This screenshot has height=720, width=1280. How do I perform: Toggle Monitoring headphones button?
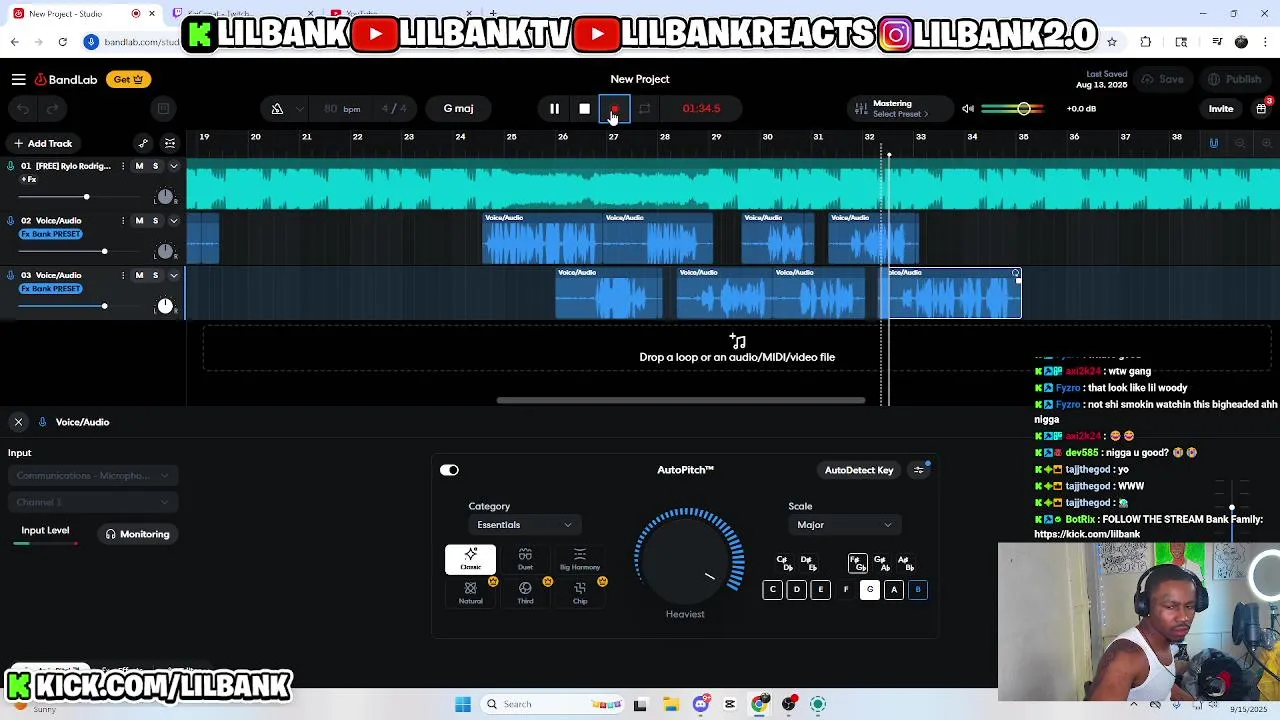138,534
